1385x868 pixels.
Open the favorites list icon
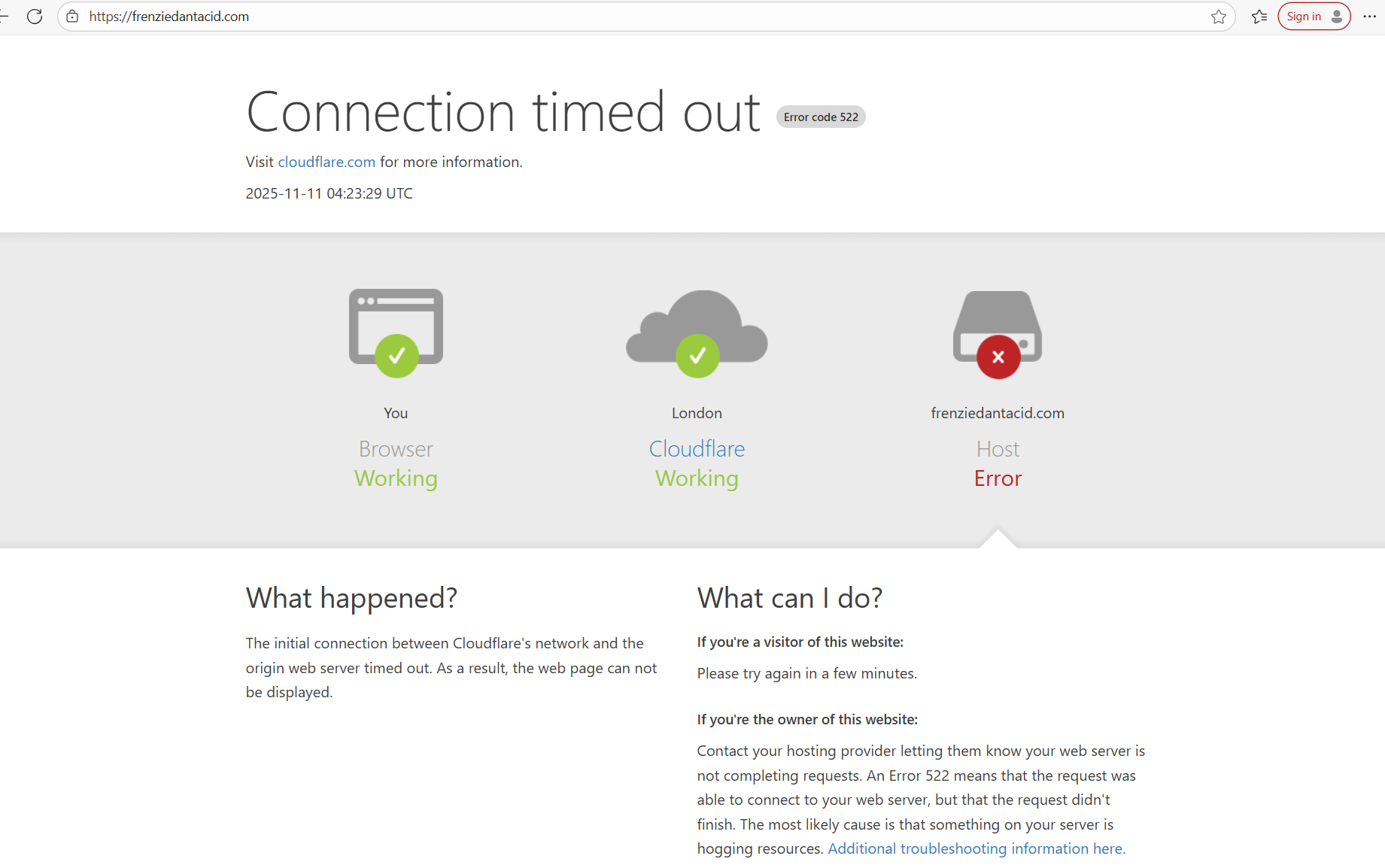click(1259, 17)
